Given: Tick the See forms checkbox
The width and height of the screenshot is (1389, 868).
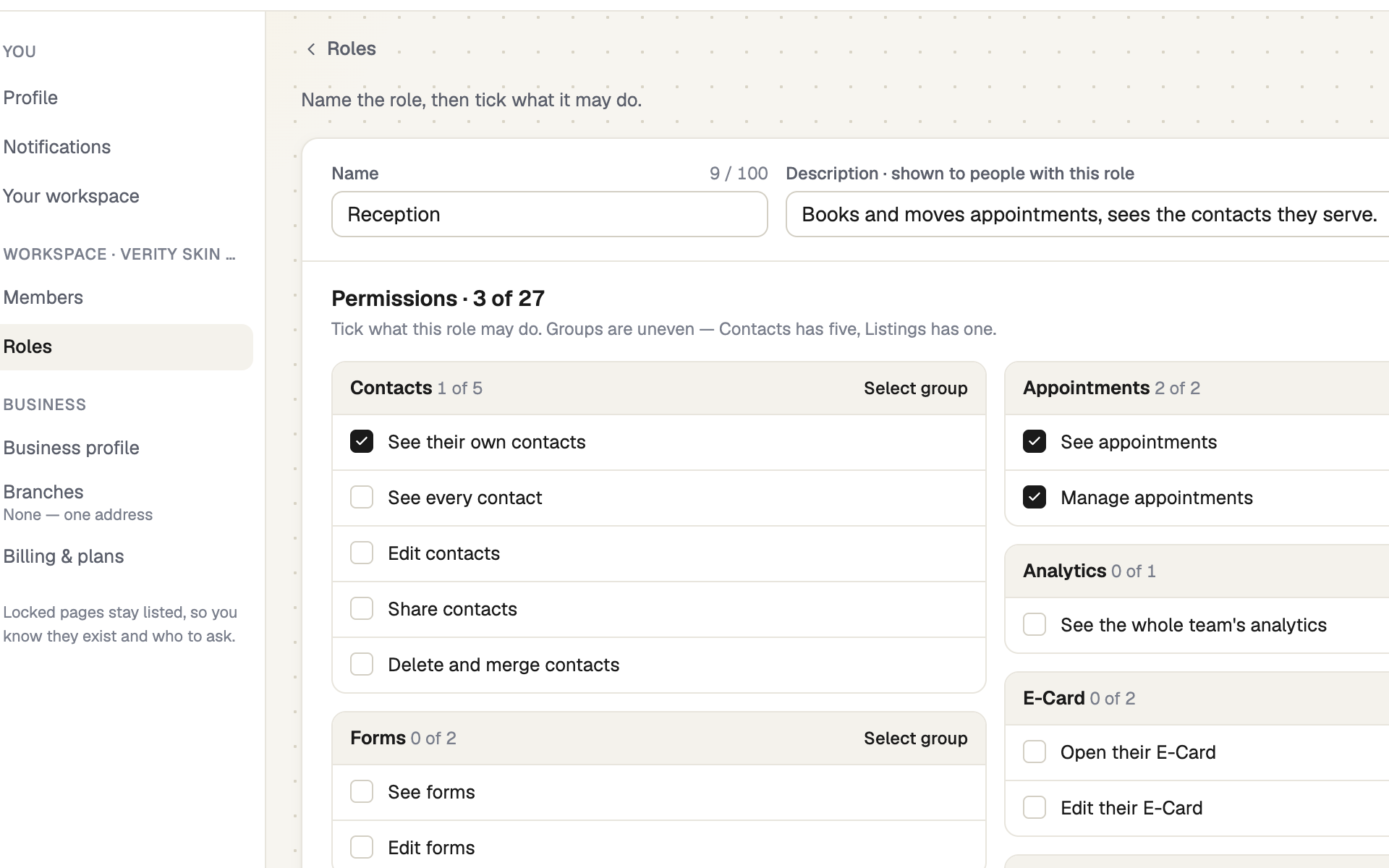Looking at the screenshot, I should [x=362, y=791].
